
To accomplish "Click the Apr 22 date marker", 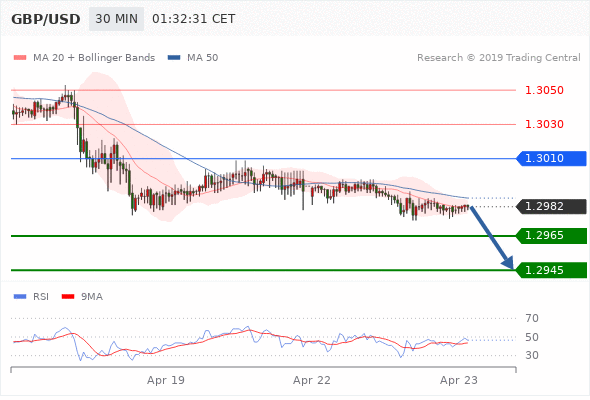I will (312, 380).
